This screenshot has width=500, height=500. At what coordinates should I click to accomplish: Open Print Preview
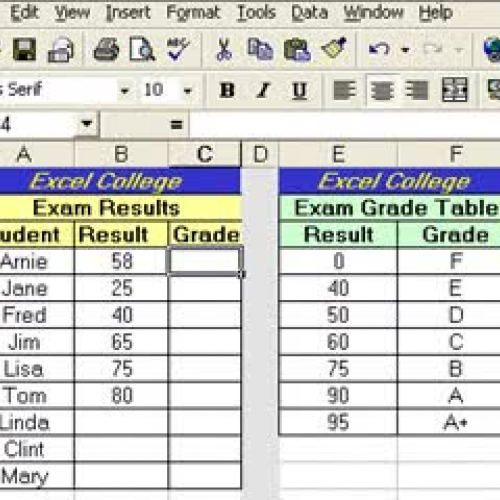click(x=142, y=49)
